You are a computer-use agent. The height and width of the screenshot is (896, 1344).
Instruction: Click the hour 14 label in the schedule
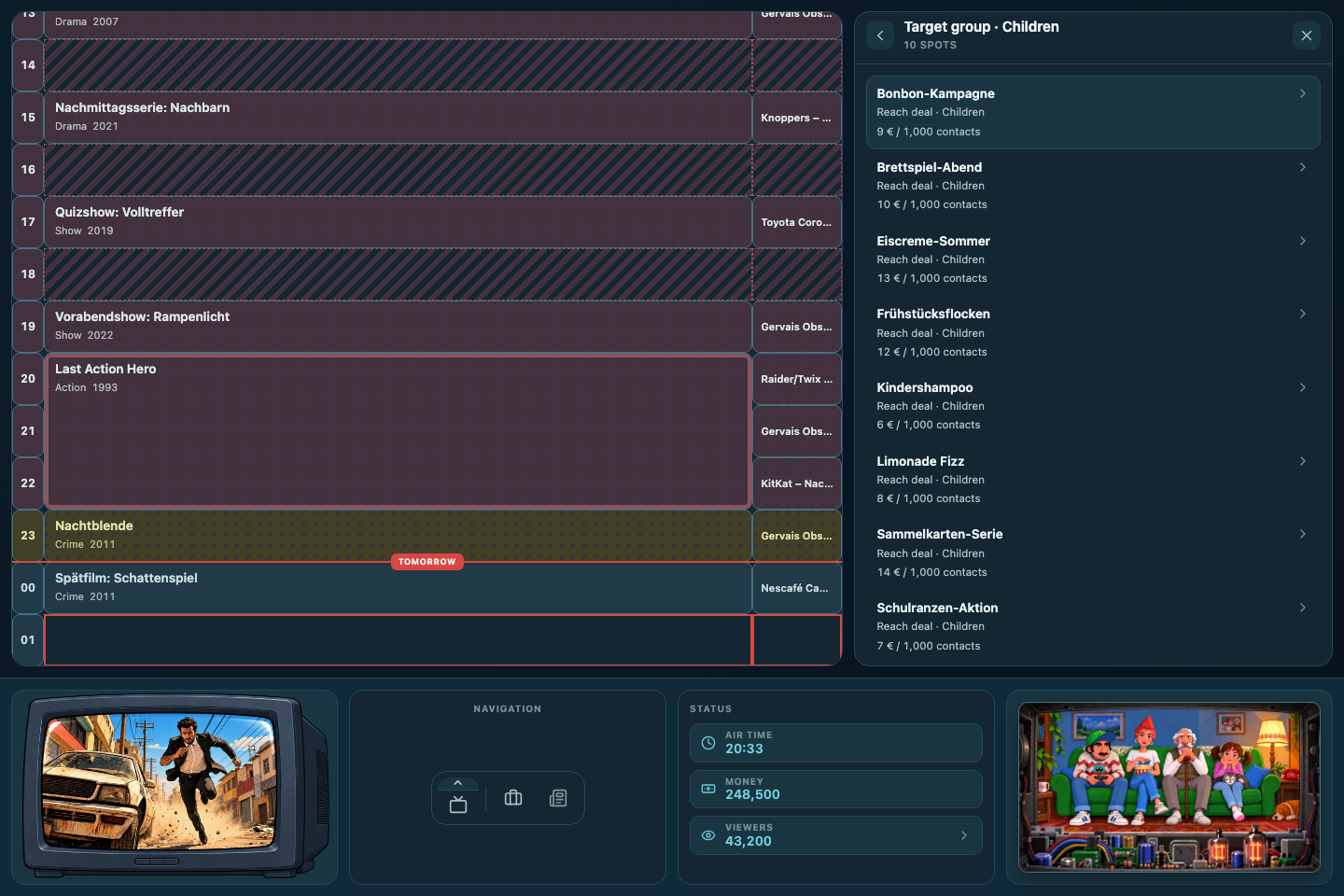[x=28, y=65]
